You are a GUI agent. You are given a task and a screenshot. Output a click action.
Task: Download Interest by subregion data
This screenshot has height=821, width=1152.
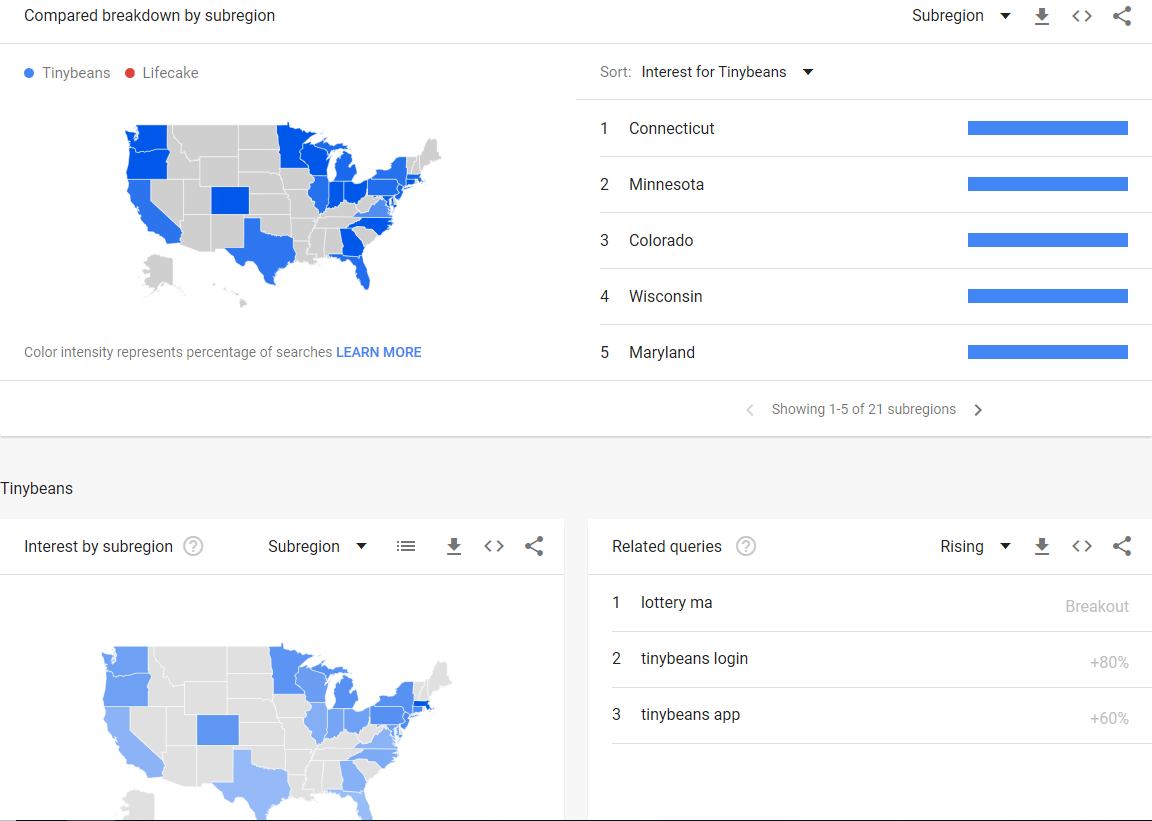[x=454, y=546]
